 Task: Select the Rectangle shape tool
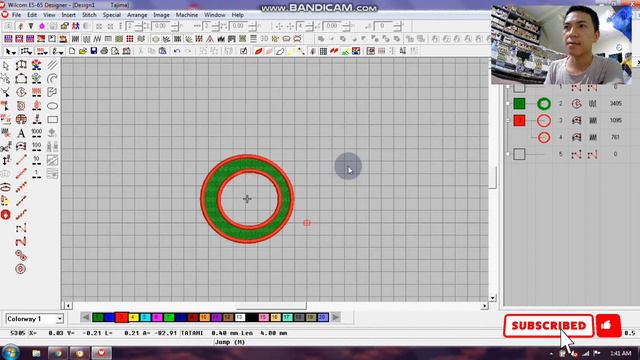[x=52, y=120]
